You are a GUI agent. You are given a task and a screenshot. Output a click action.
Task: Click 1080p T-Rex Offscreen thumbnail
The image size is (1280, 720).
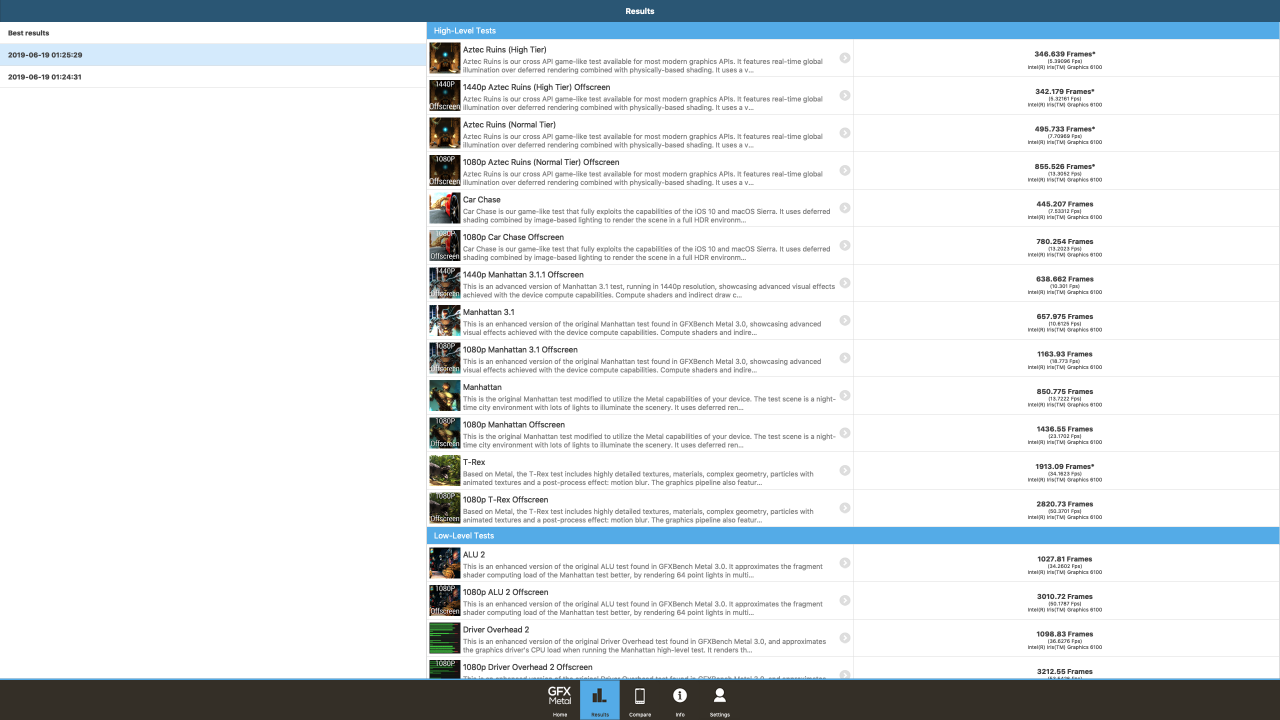coord(445,508)
